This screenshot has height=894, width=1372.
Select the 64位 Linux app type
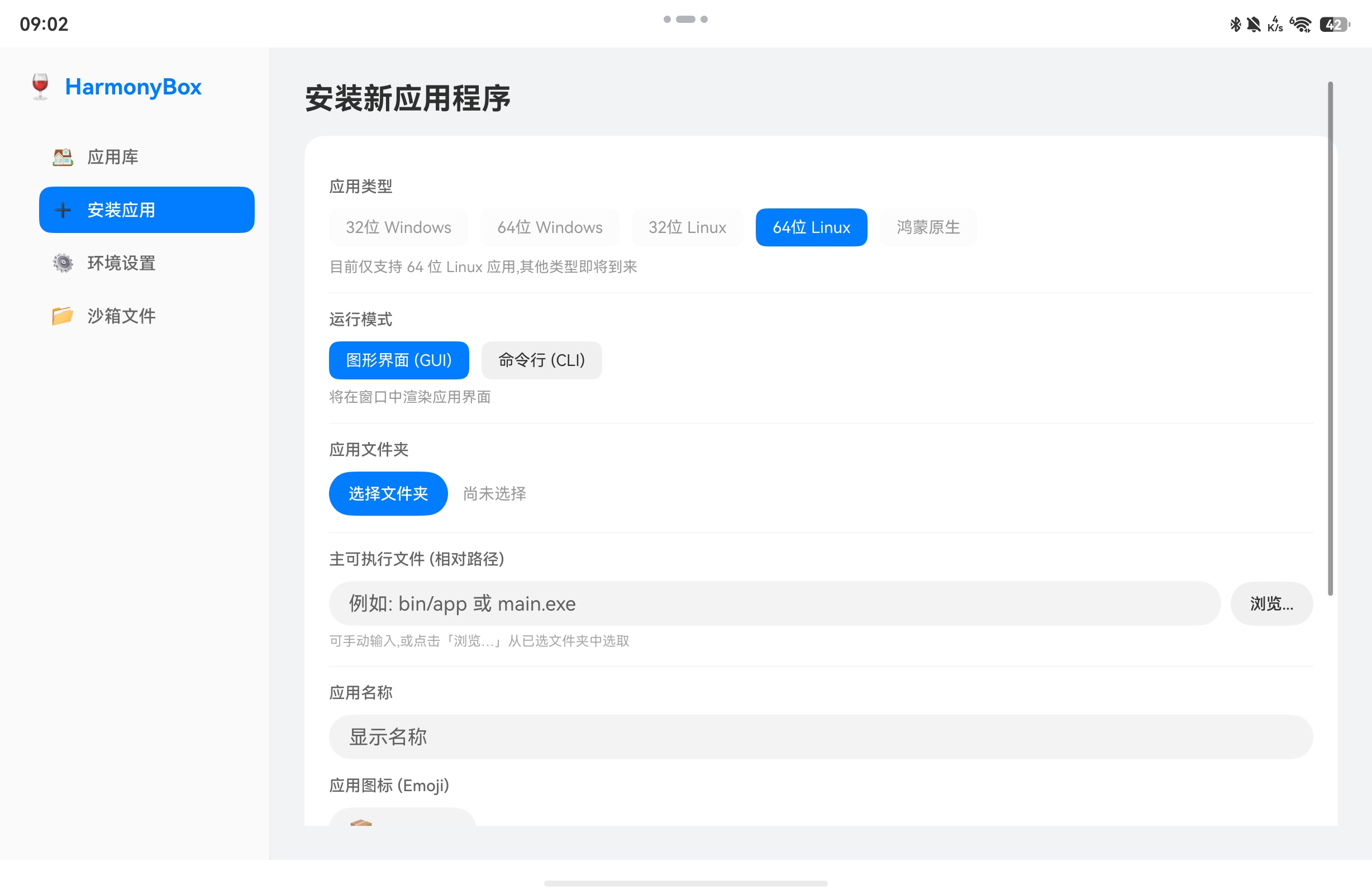click(x=811, y=227)
